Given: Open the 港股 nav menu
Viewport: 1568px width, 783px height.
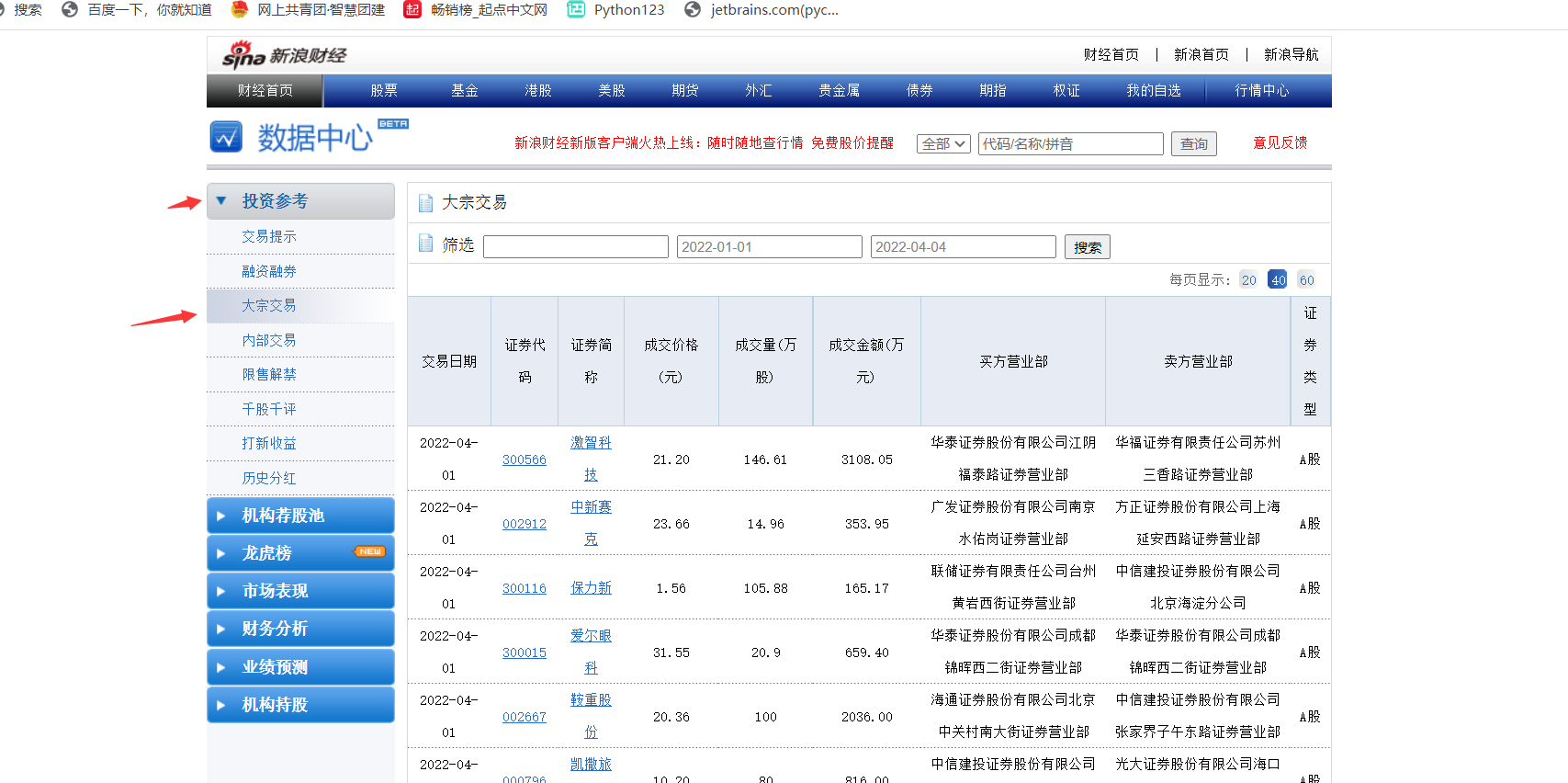Looking at the screenshot, I should pos(538,91).
